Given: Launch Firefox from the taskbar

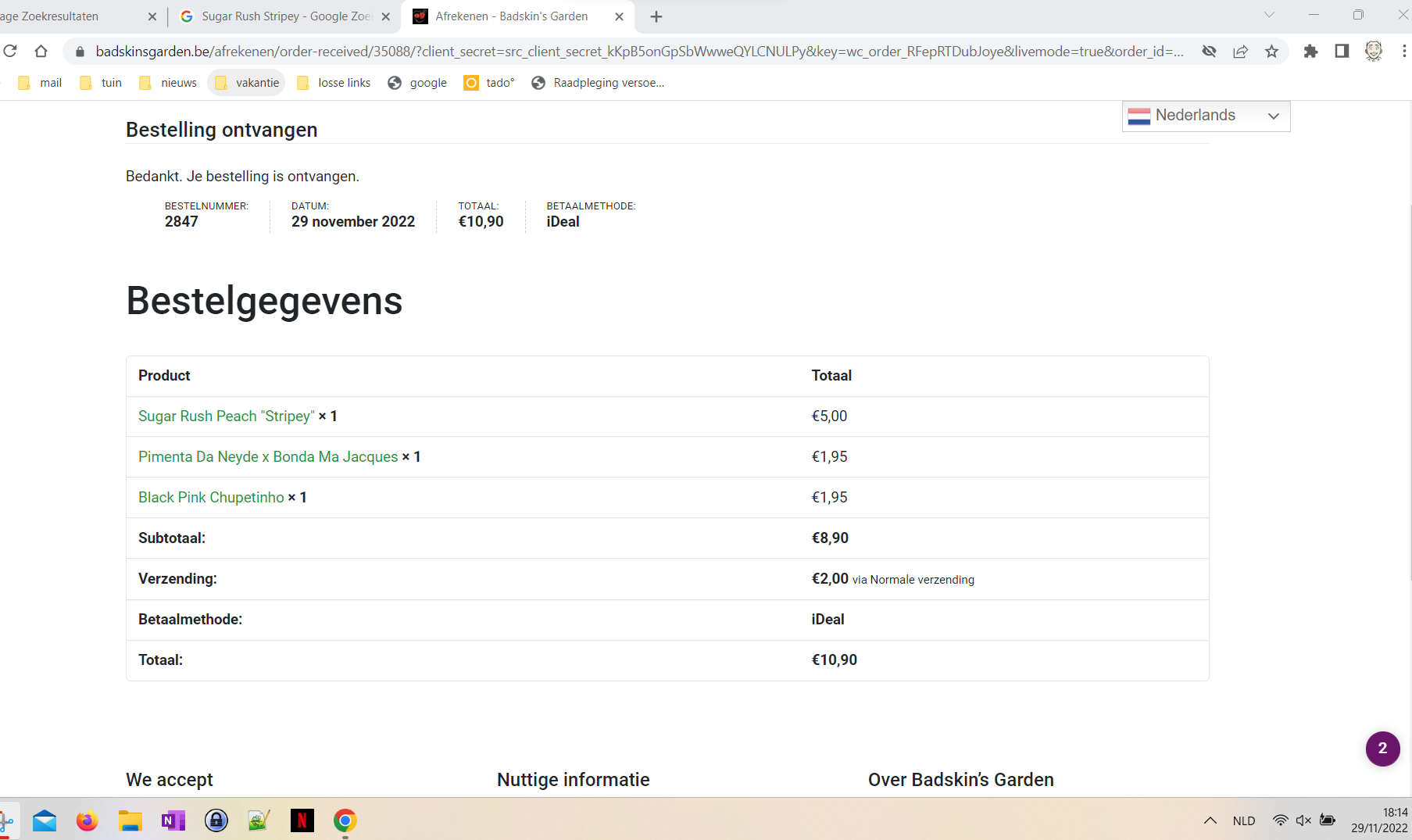Looking at the screenshot, I should tap(87, 820).
